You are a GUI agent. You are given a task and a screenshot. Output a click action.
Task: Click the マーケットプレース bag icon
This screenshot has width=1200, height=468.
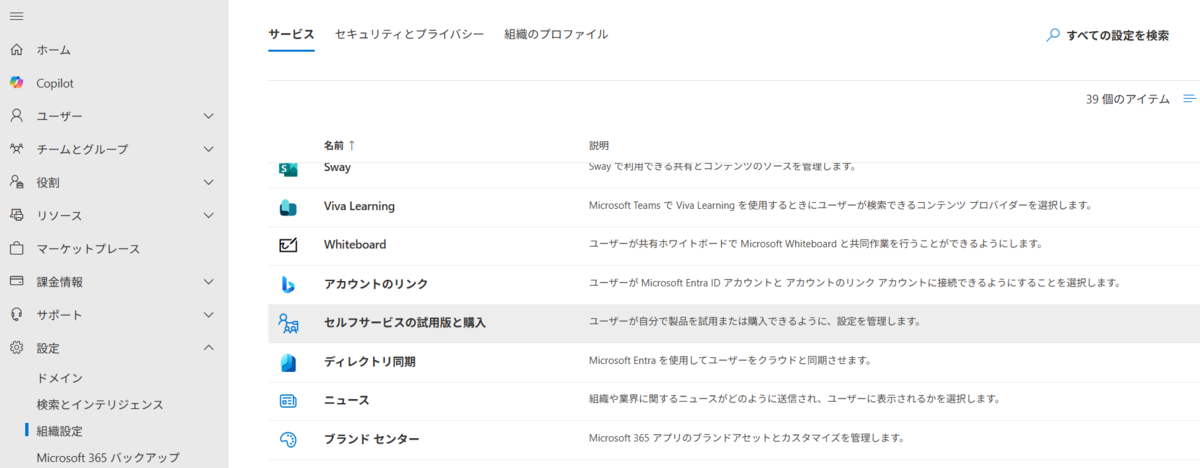(x=16, y=248)
